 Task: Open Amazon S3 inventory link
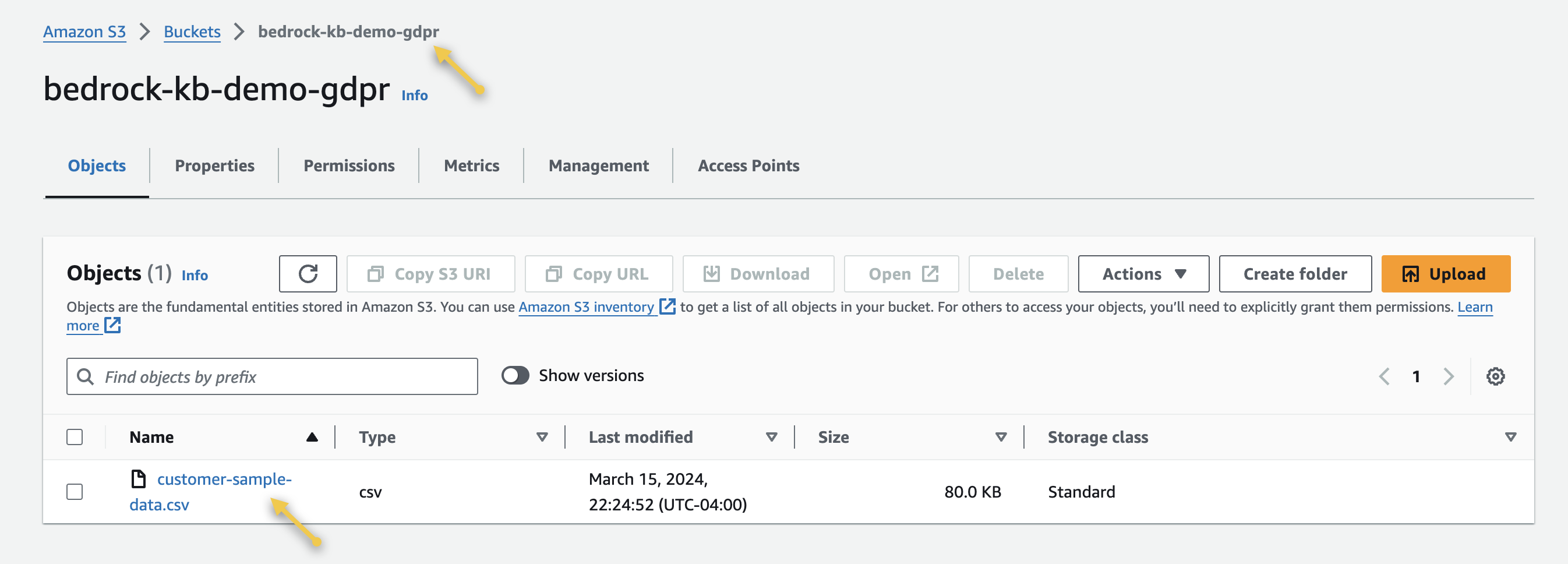(x=586, y=307)
